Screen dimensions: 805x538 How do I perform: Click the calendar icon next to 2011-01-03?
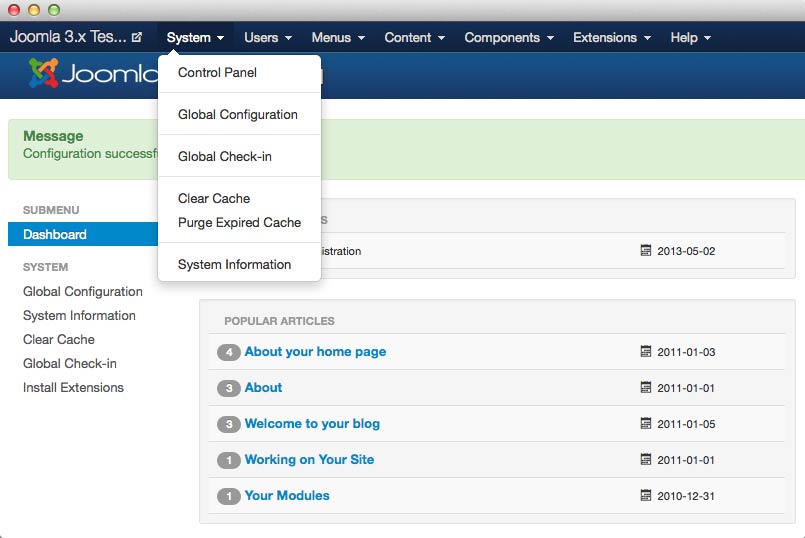tap(646, 352)
